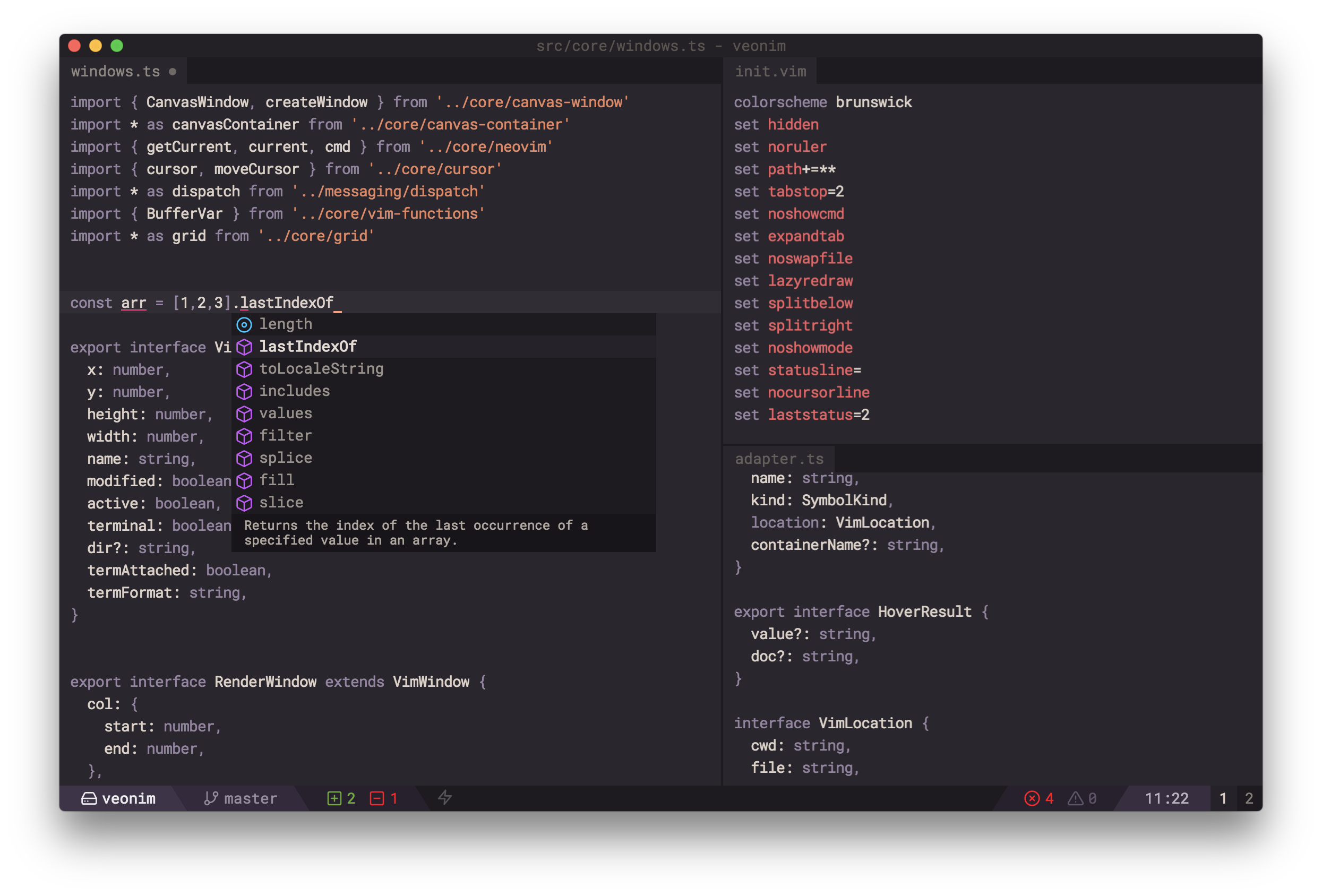The height and width of the screenshot is (896, 1322).
Task: Select lastIndexOf in completion menu
Action: (308, 347)
